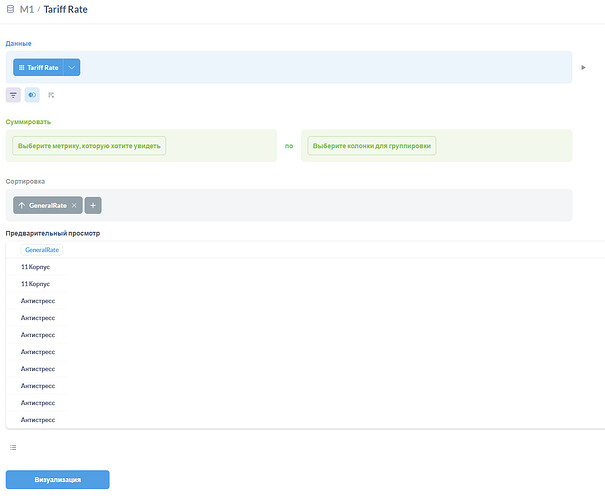605x500 pixels.
Task: Click the GeneralRate column header in preview
Action: 42,249
